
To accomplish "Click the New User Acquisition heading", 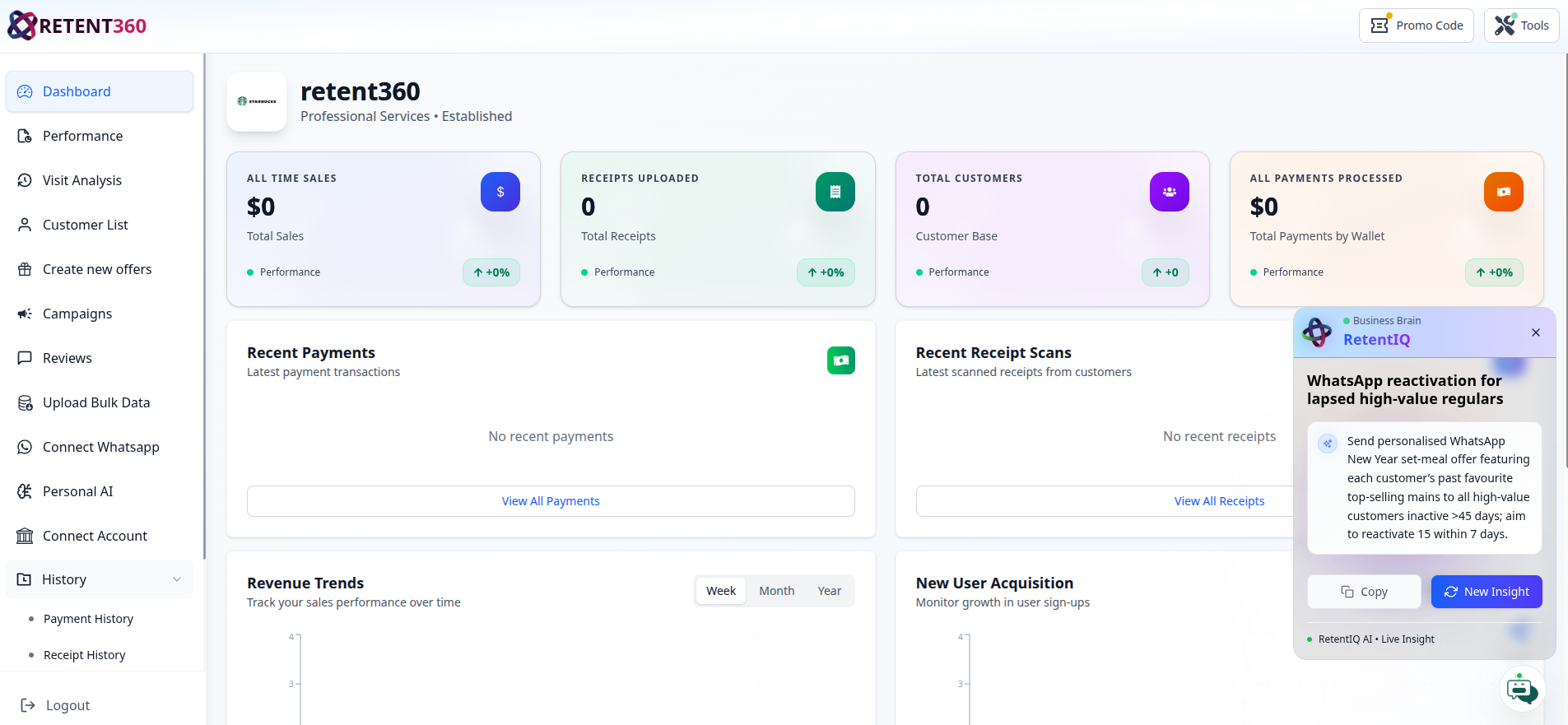I will pos(994,583).
